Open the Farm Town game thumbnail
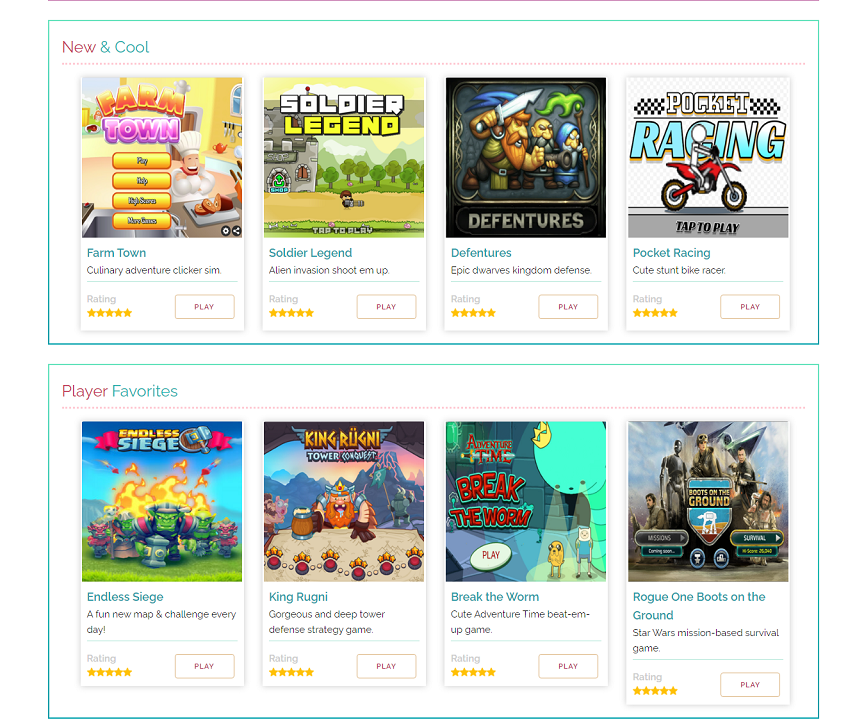This screenshot has width=864, height=720. coord(162,158)
